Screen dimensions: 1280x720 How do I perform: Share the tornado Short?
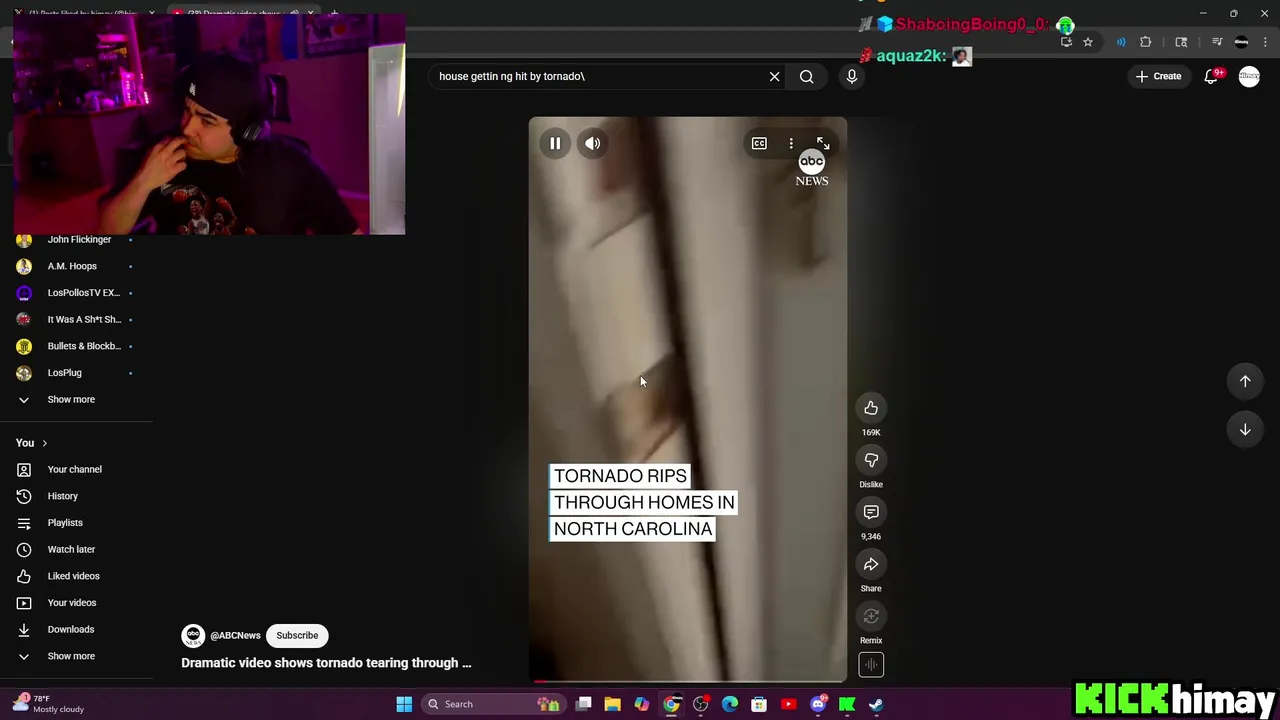[x=871, y=564]
